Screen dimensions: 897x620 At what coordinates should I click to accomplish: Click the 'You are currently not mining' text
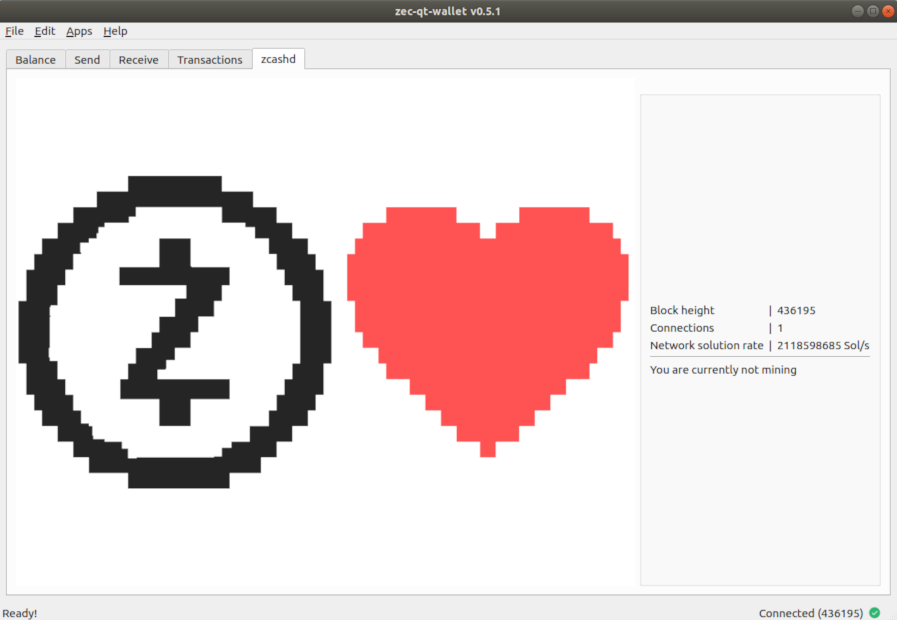723,370
